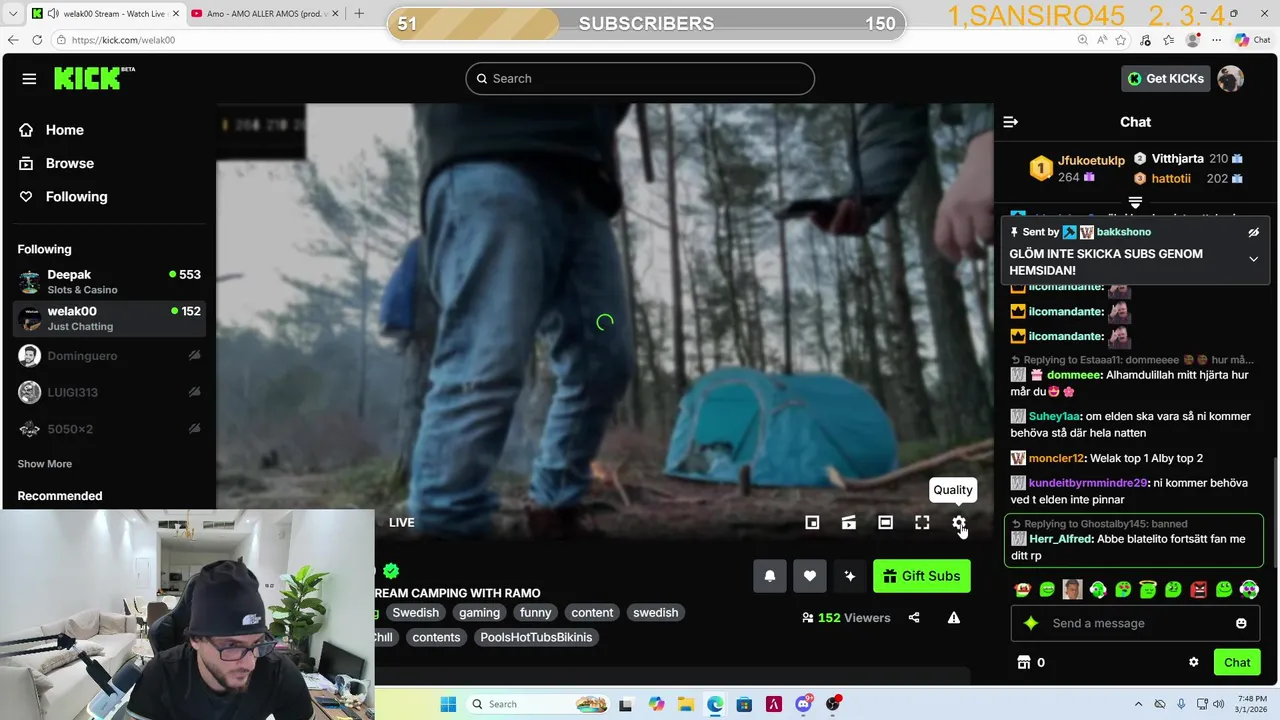Image resolution: width=1280 pixels, height=720 pixels.
Task: Open the emoji picker in chat
Action: click(x=1241, y=623)
